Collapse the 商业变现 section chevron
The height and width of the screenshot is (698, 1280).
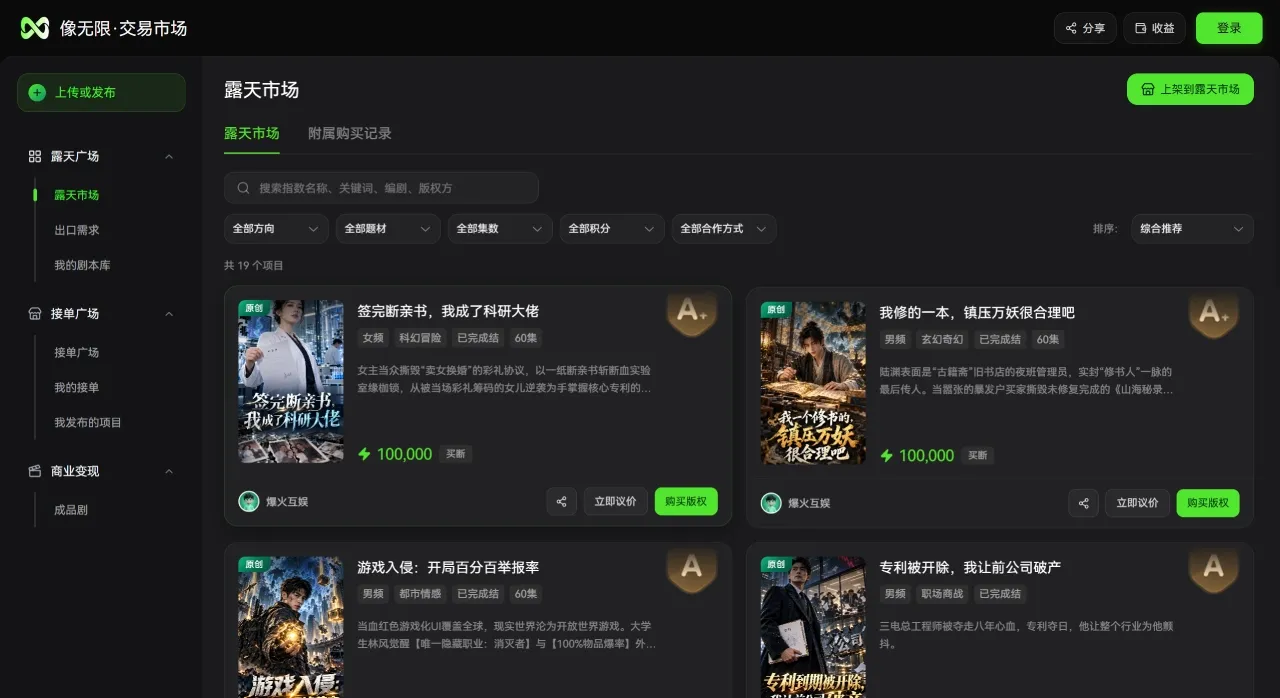tap(169, 471)
